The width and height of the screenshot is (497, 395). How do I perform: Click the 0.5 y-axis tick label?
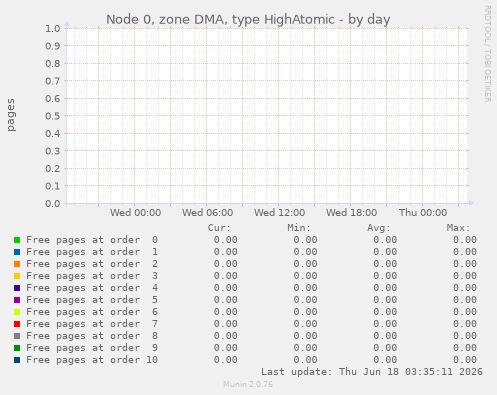coord(53,116)
